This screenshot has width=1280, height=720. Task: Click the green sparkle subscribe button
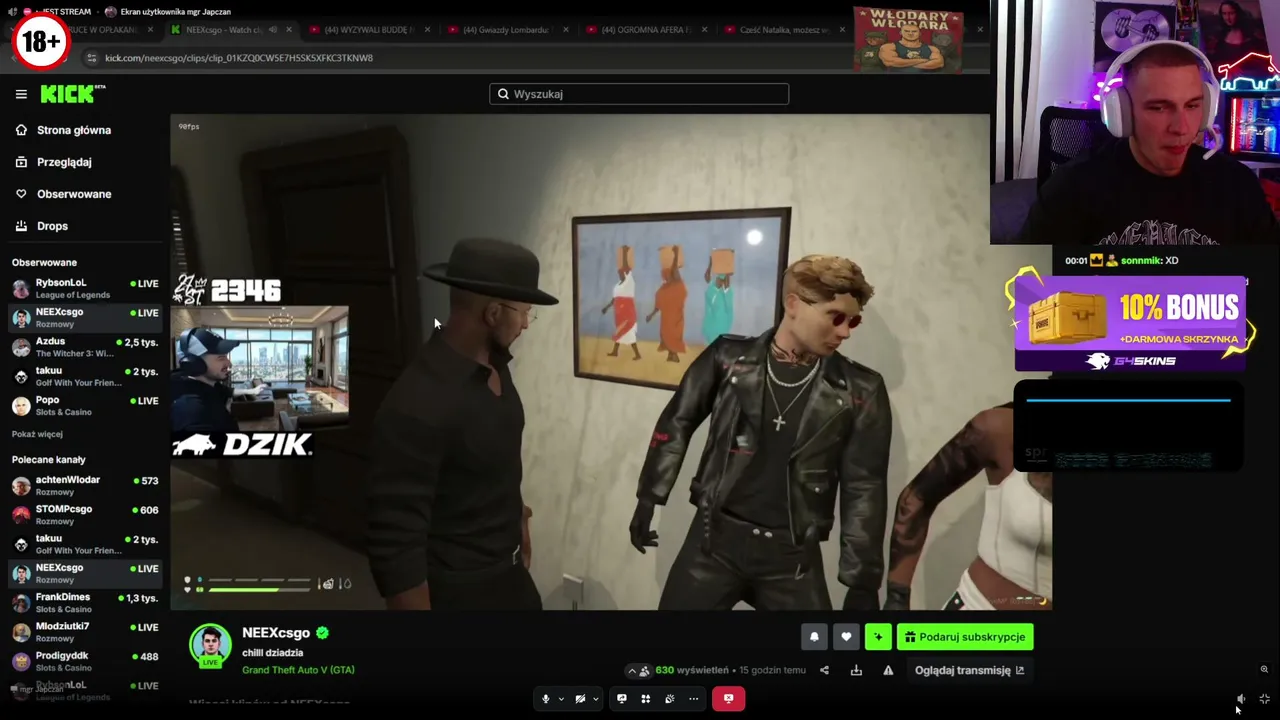[878, 637]
